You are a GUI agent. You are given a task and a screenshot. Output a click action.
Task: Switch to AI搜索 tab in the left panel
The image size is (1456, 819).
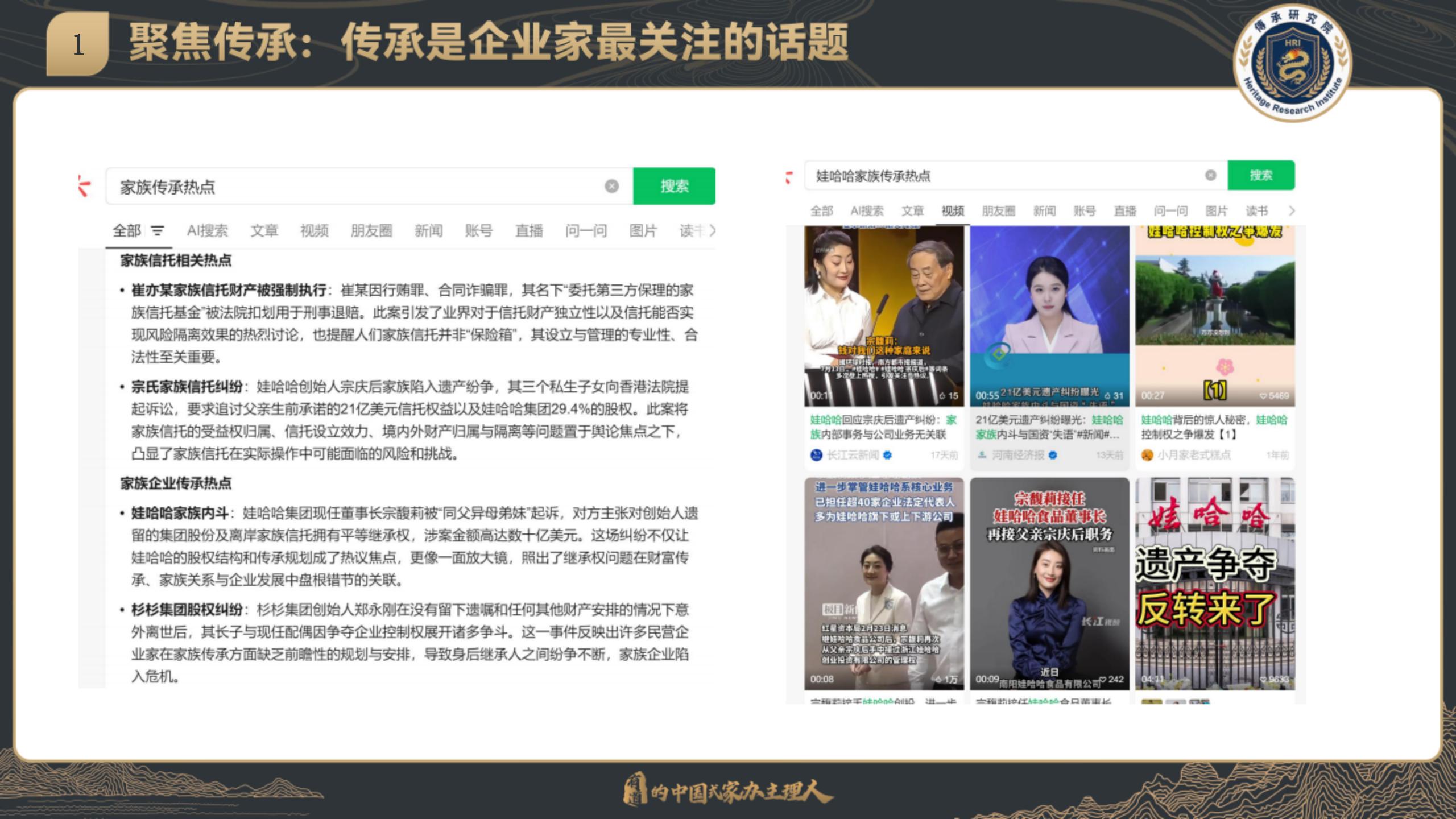click(207, 230)
